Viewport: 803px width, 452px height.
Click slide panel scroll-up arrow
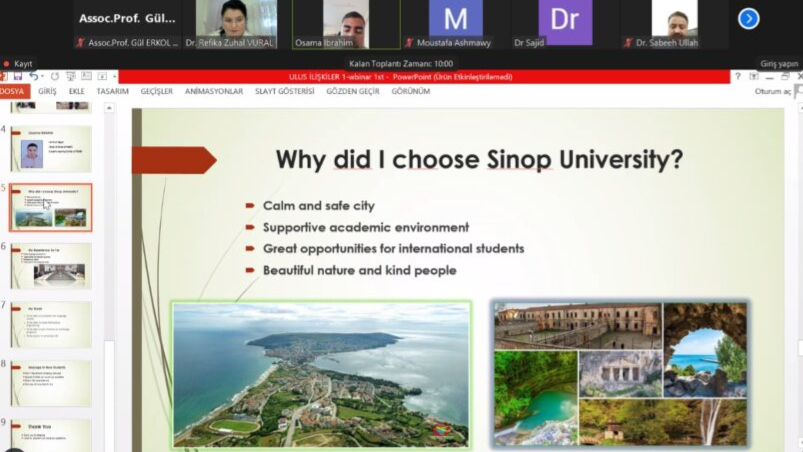pyautogui.click(x=109, y=108)
